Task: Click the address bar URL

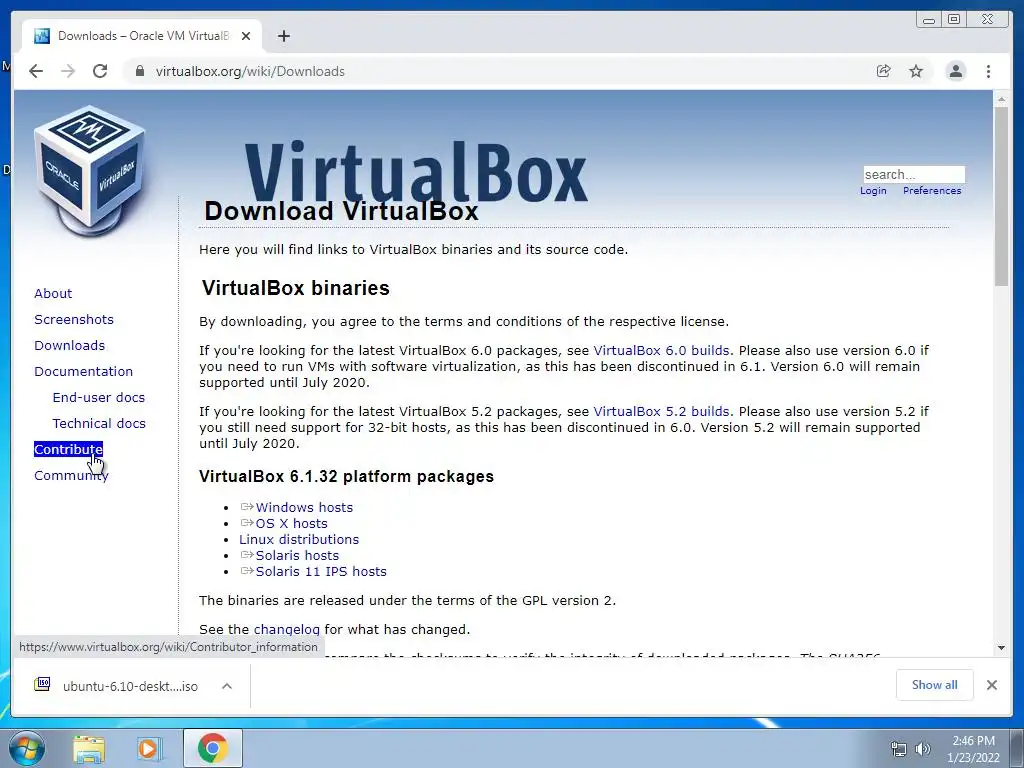Action: 250,71
